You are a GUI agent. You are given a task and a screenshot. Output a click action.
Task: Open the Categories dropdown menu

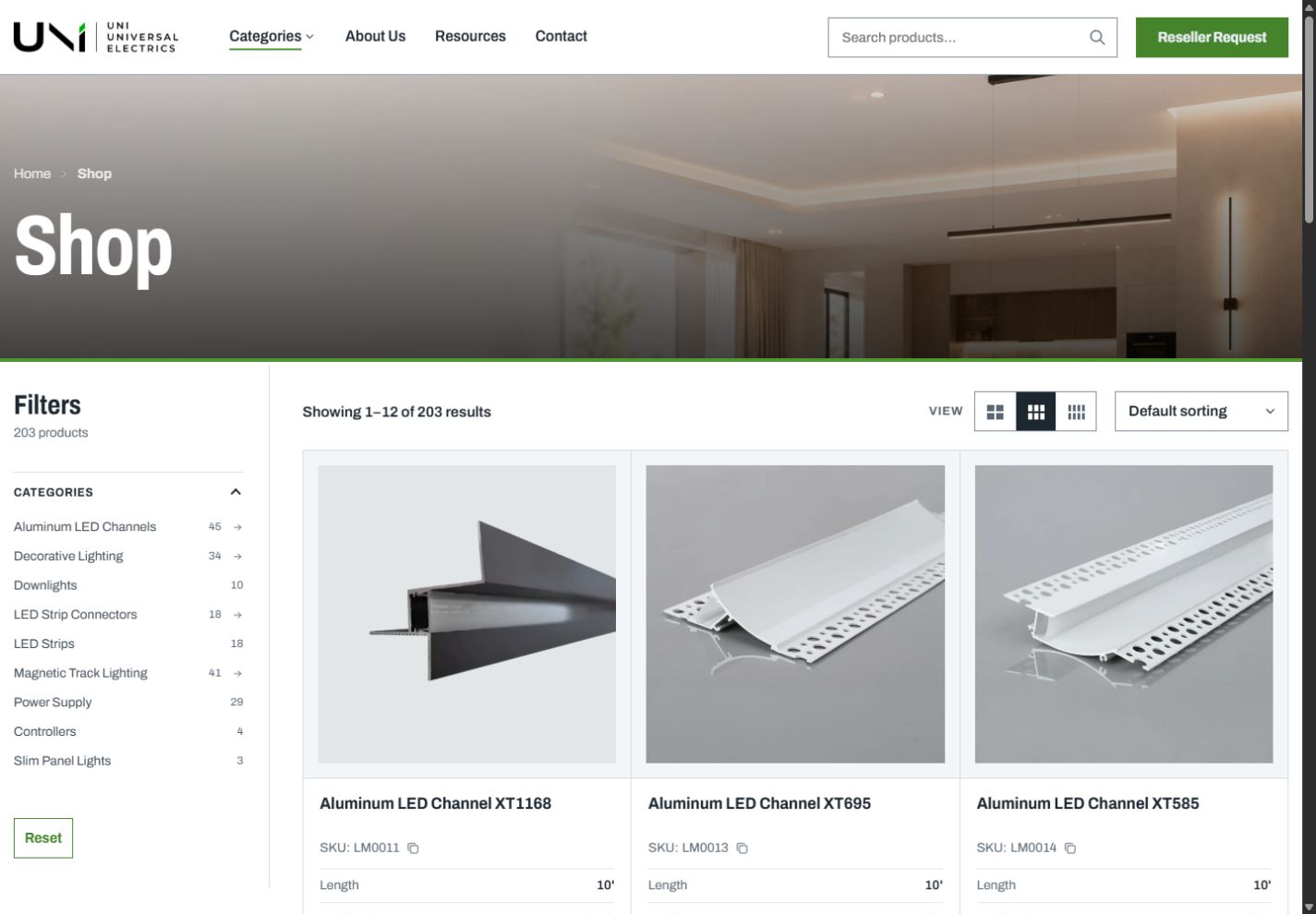(x=272, y=37)
